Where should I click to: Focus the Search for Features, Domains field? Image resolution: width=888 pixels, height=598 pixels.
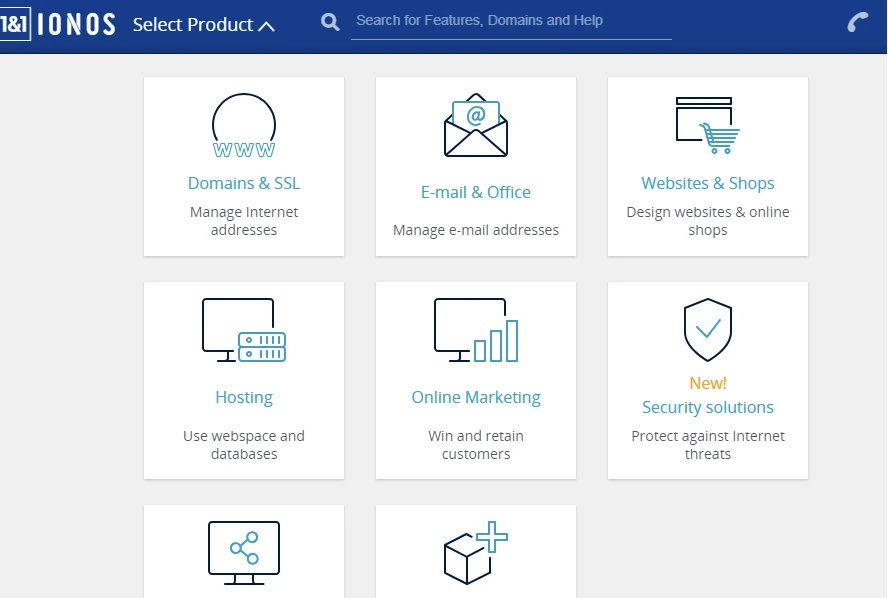pos(511,21)
